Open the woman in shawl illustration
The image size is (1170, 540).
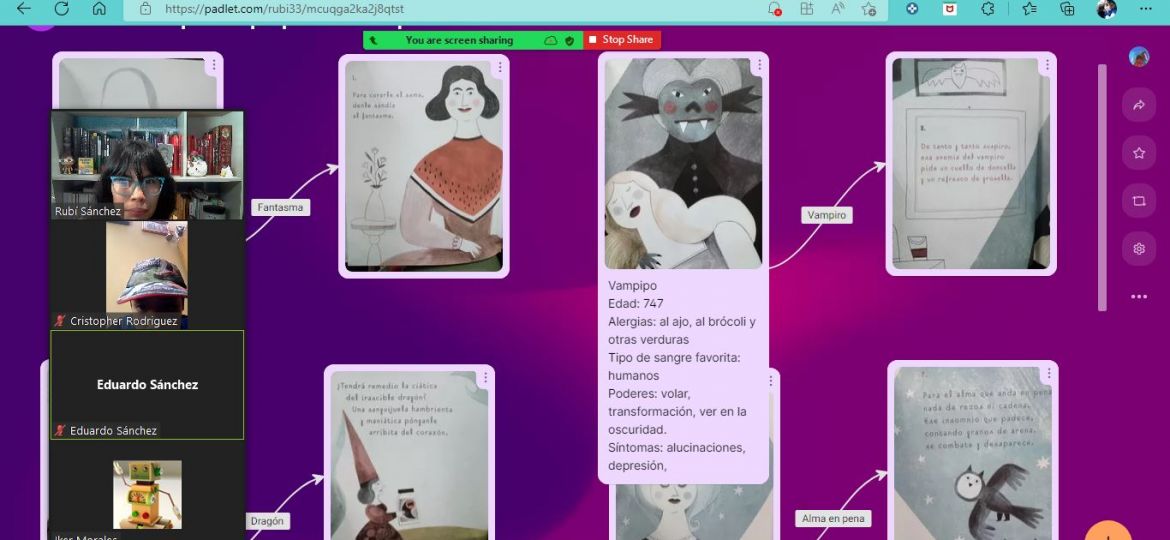pyautogui.click(x=424, y=166)
